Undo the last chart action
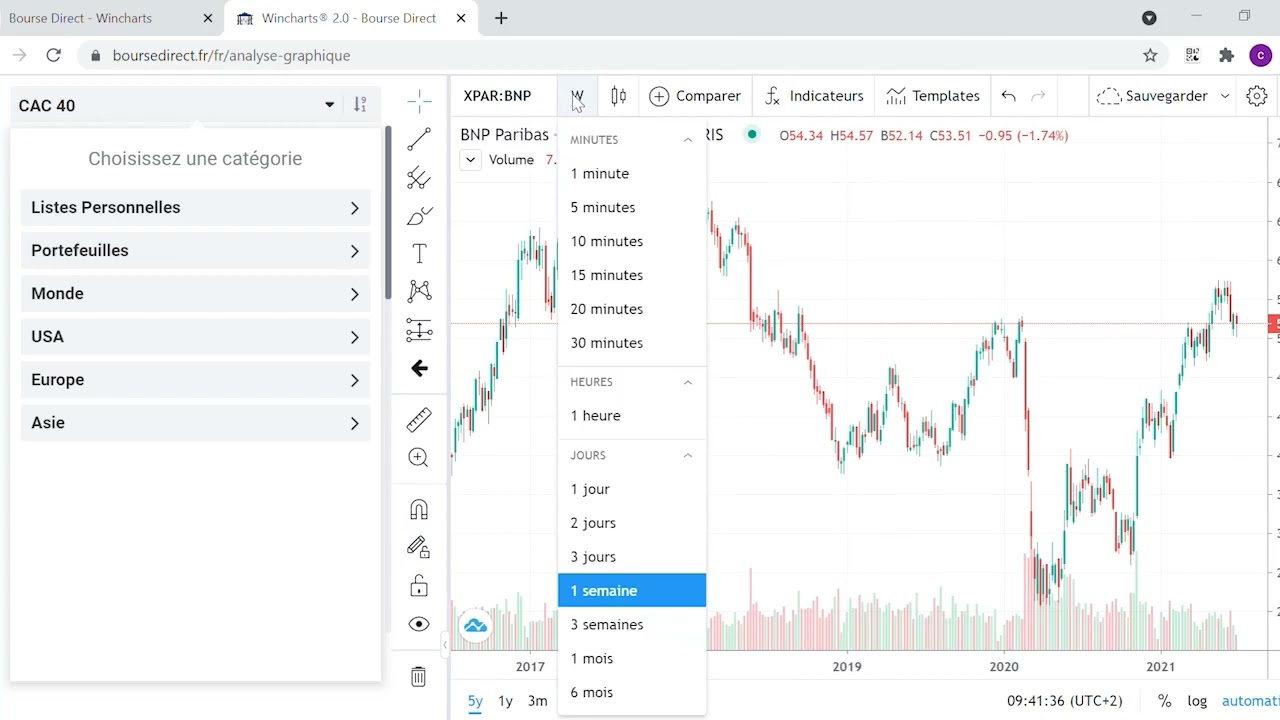This screenshot has width=1280, height=720. (x=1008, y=96)
